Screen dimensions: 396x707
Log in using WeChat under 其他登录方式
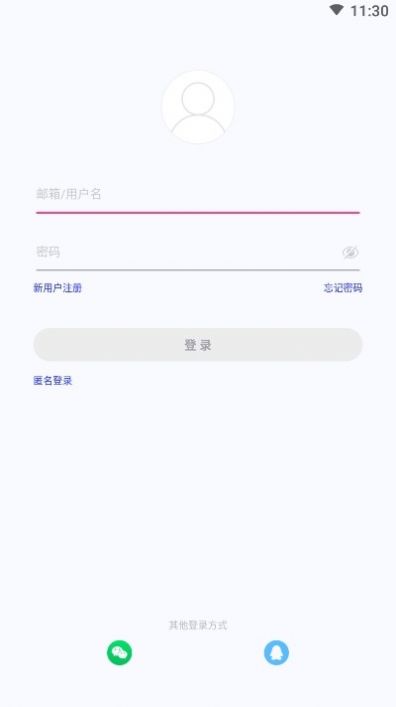click(120, 652)
